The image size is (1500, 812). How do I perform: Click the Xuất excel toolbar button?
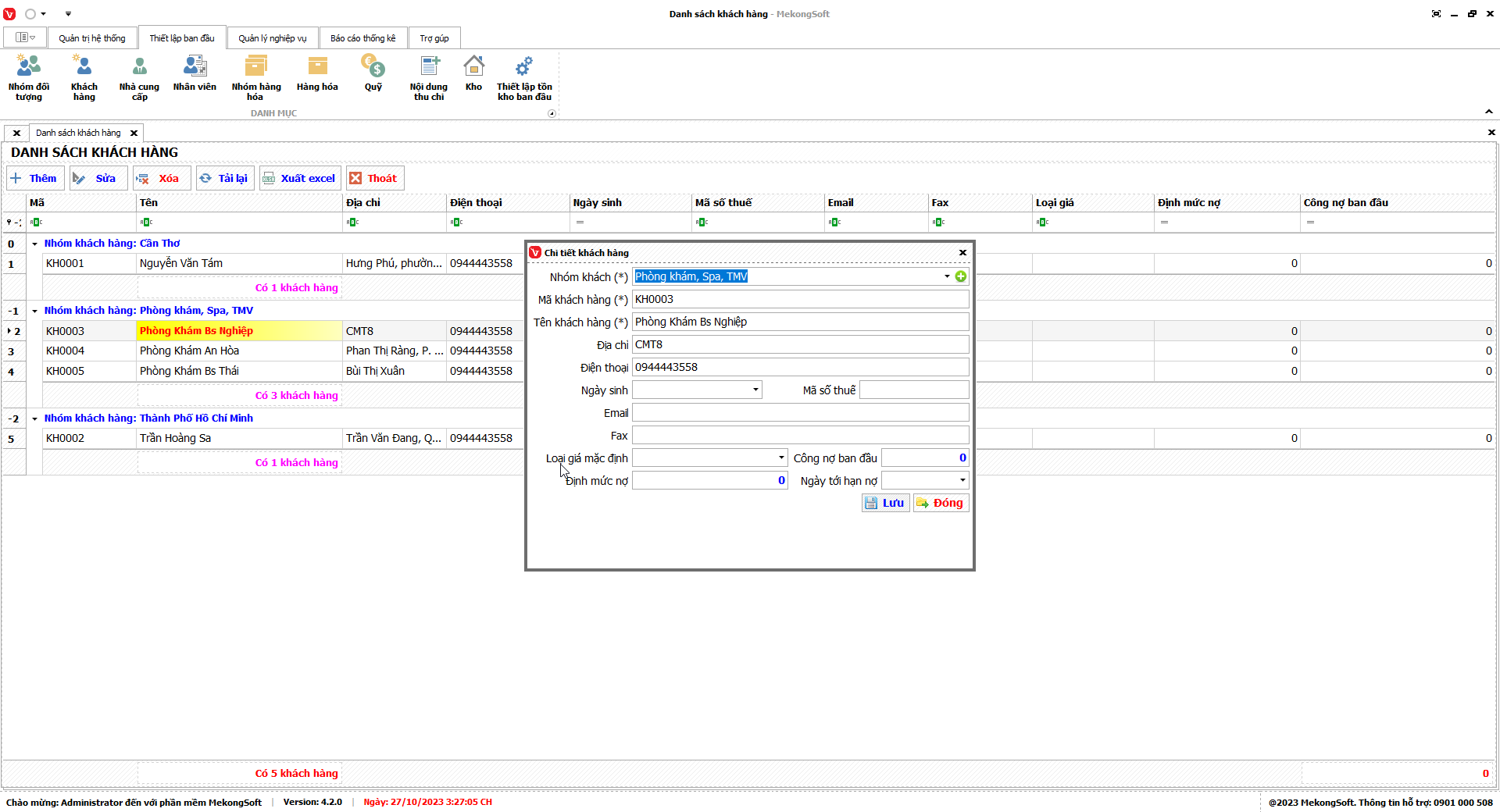point(300,178)
